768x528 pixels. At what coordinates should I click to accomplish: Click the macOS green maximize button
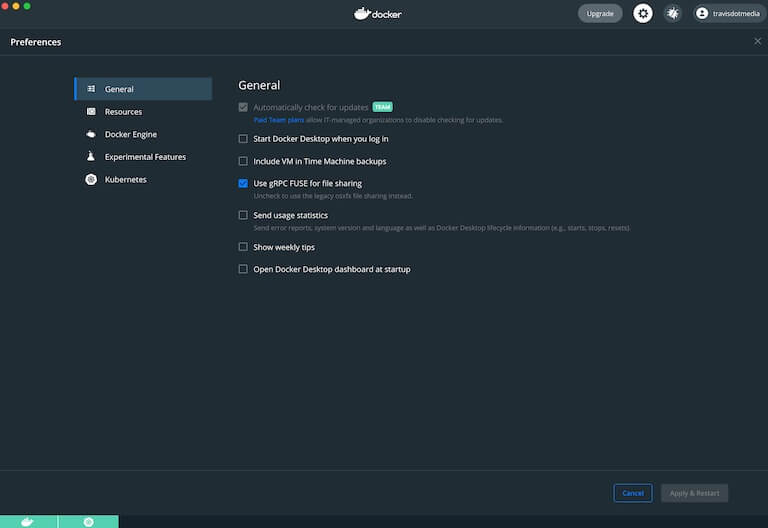pos(27,6)
